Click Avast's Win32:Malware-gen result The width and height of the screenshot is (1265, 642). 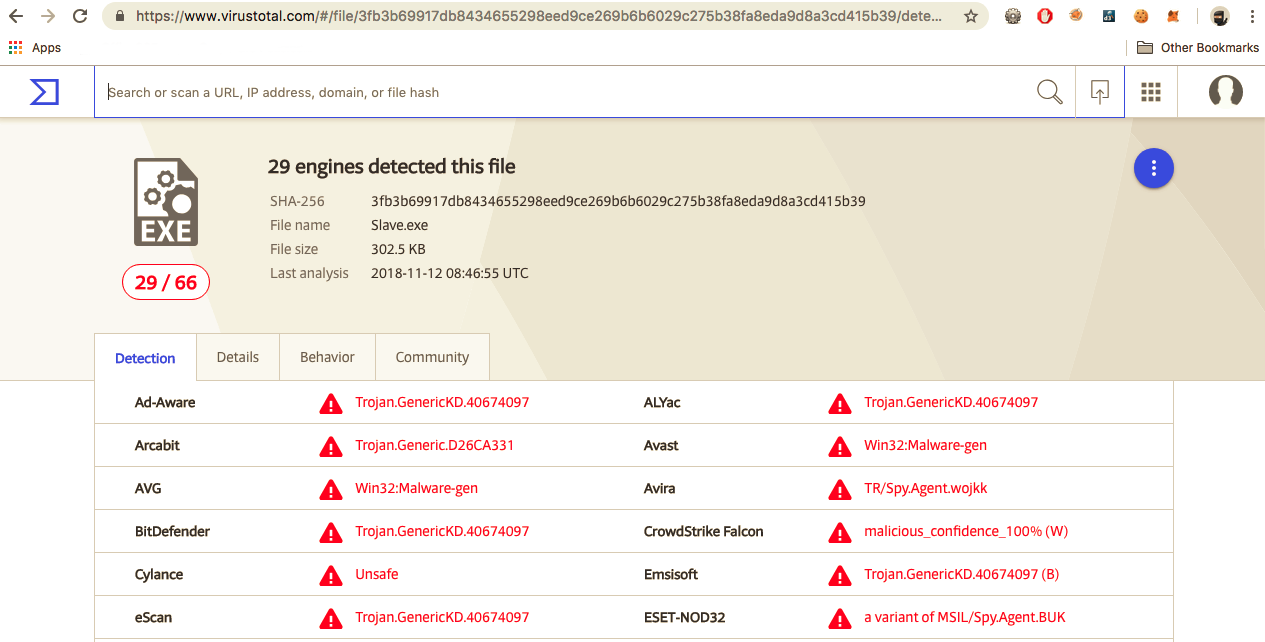[x=925, y=445]
